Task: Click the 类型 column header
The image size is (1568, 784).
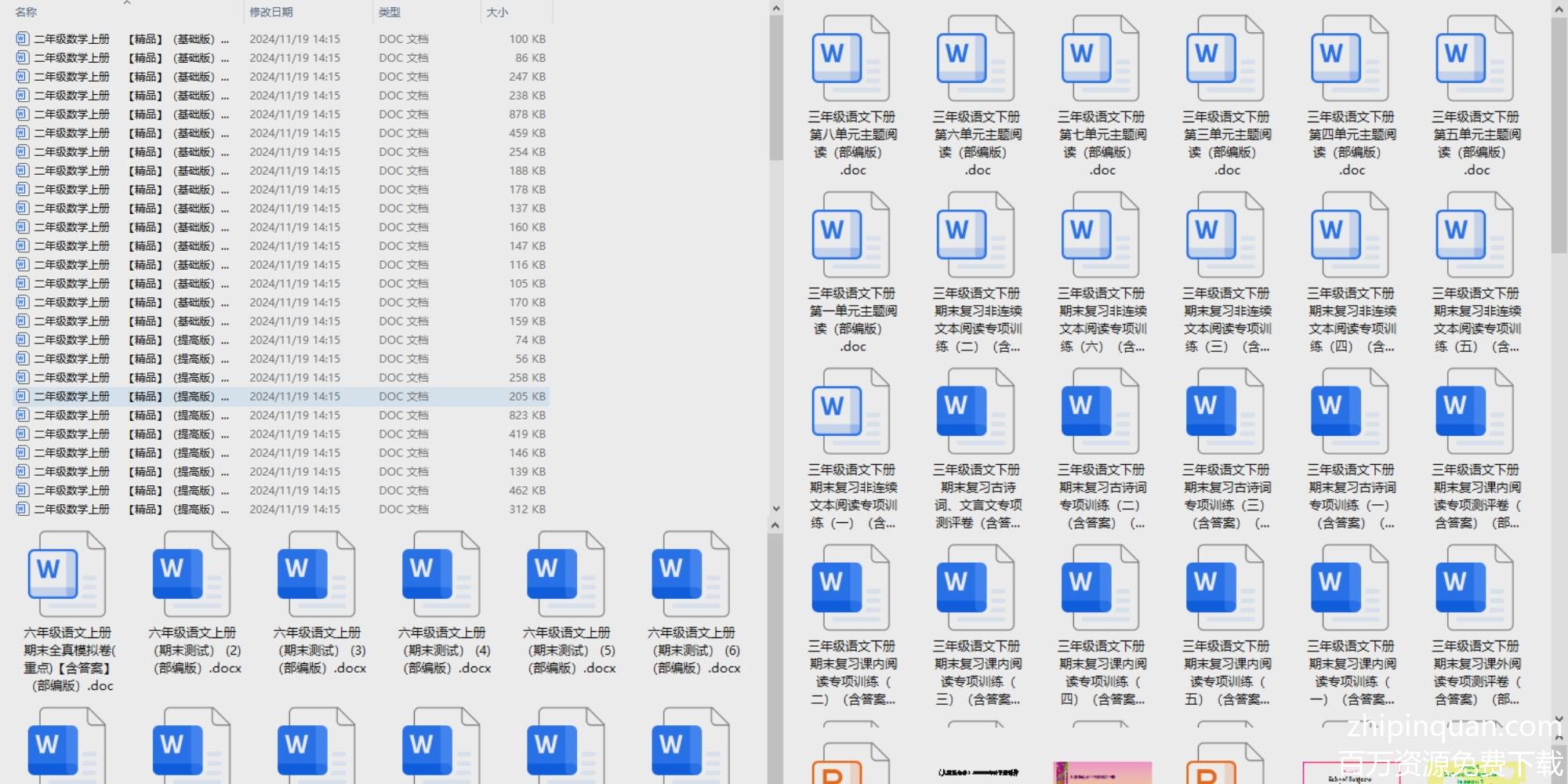Action: 390,13
